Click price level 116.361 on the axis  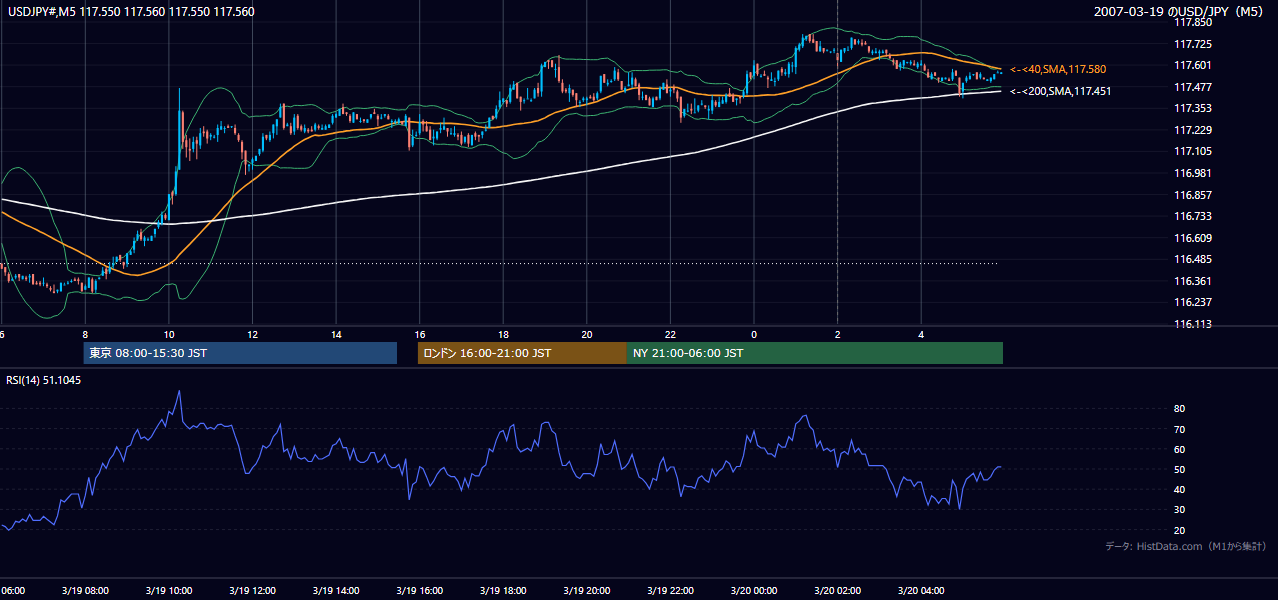[1192, 281]
